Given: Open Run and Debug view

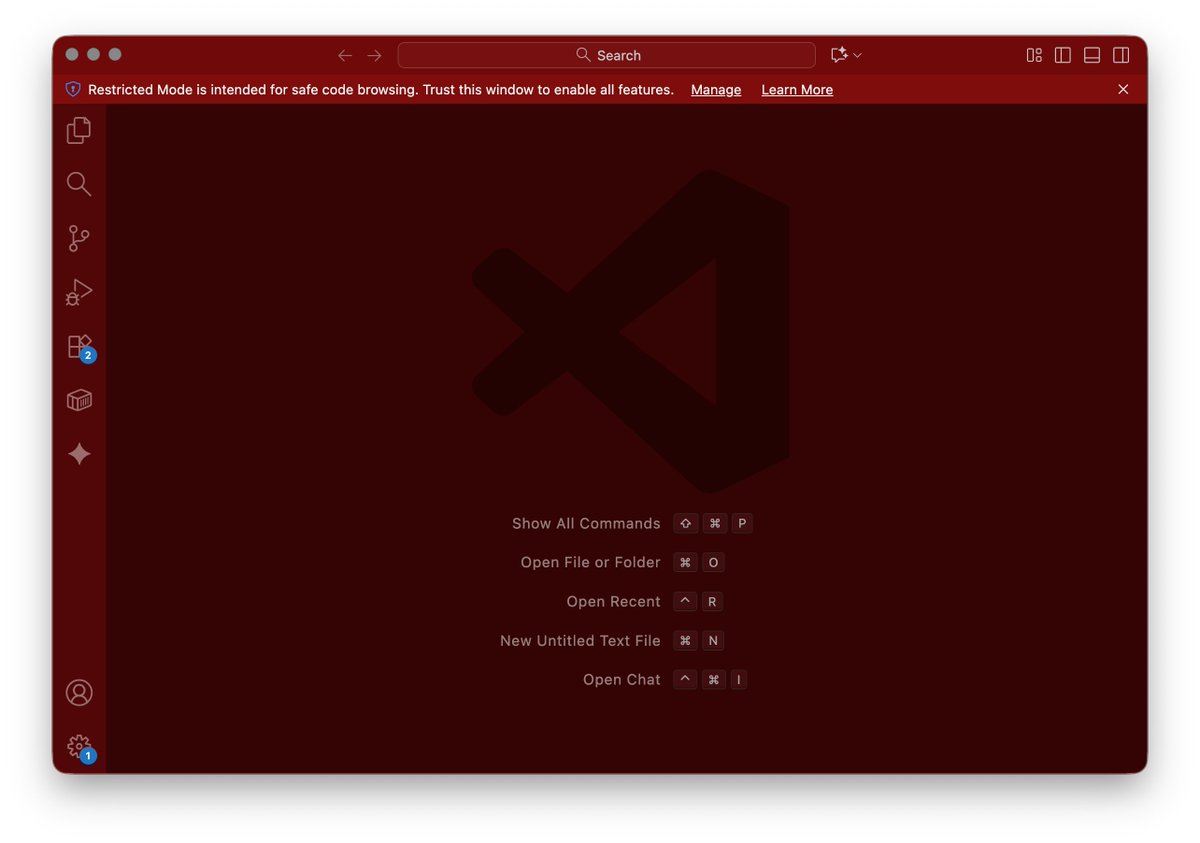Looking at the screenshot, I should pos(79,292).
